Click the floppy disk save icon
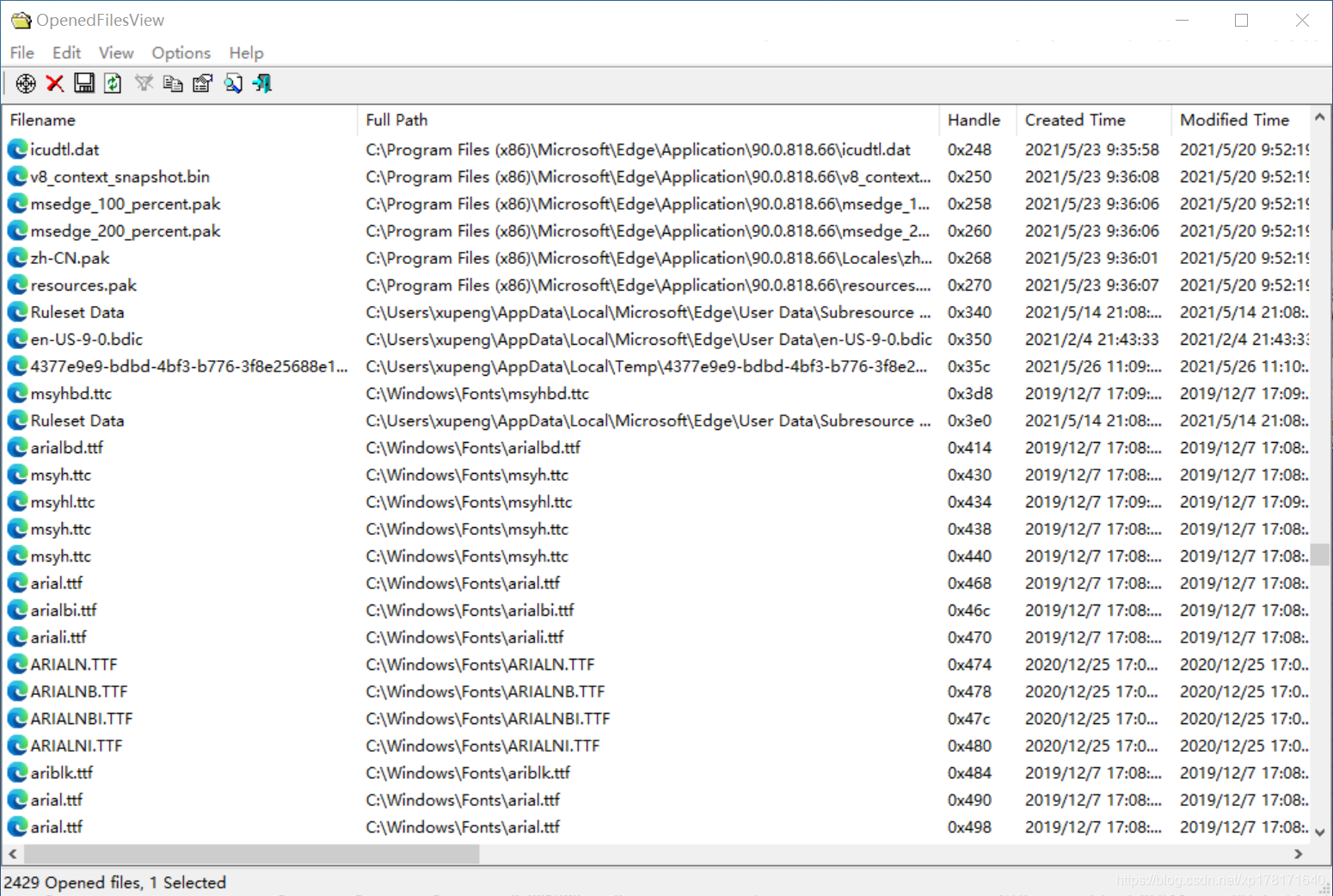 (x=84, y=83)
